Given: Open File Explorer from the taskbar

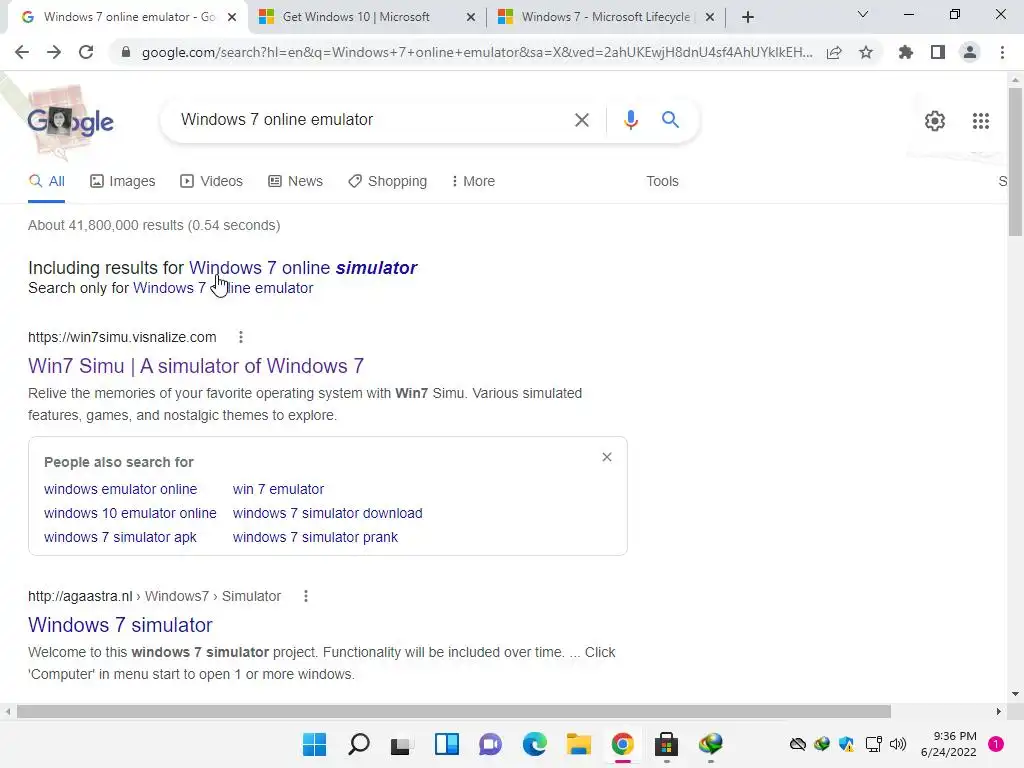Looking at the screenshot, I should click(579, 744).
